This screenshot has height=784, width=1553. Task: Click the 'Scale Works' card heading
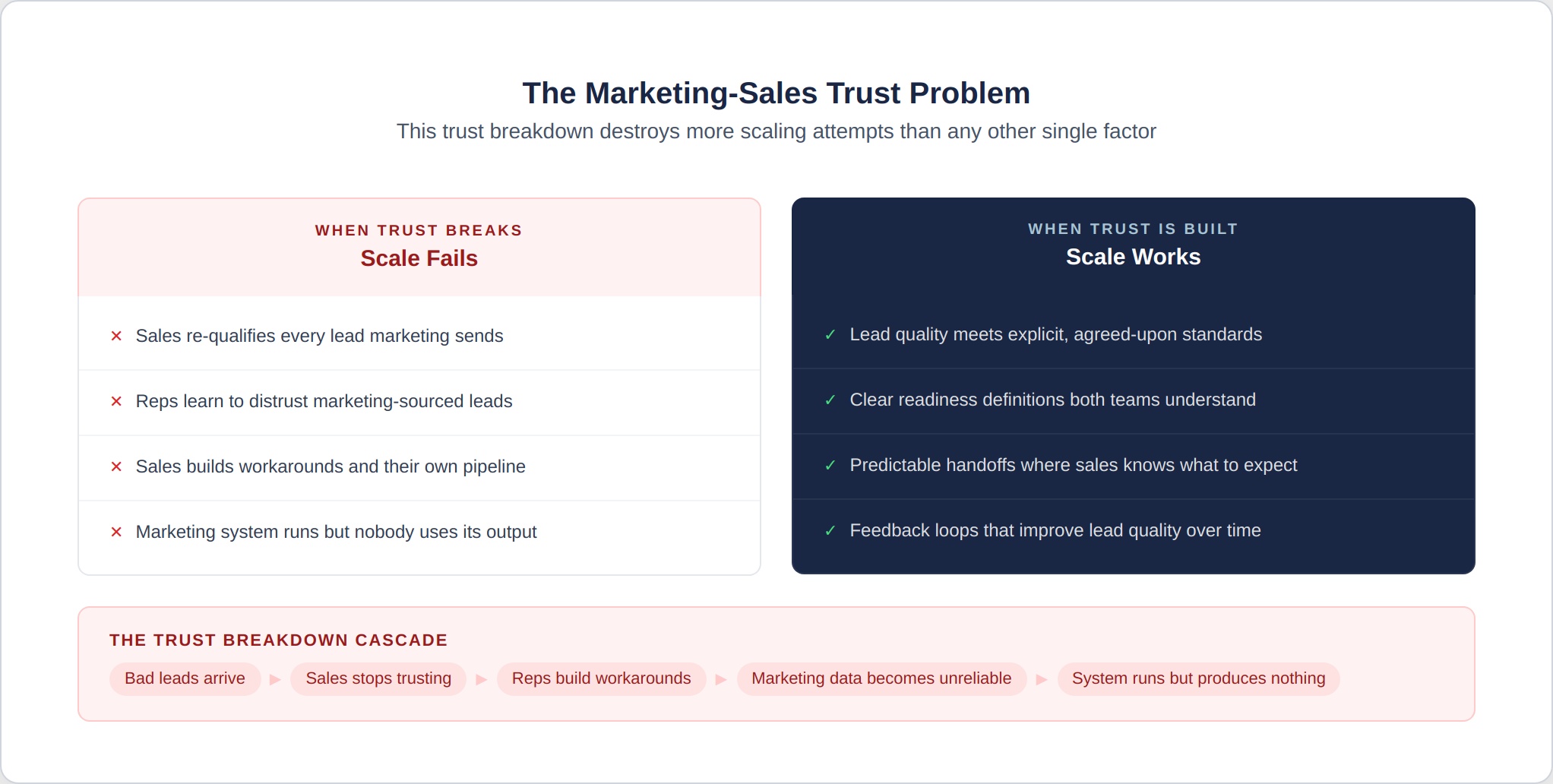pyautogui.click(x=1133, y=257)
